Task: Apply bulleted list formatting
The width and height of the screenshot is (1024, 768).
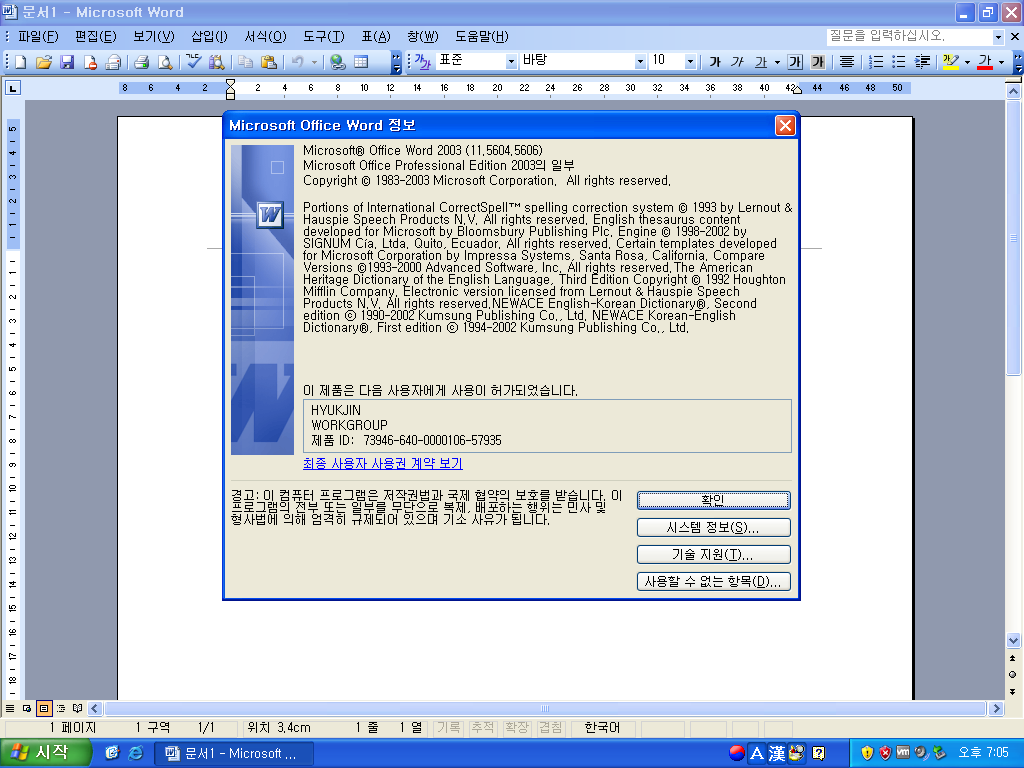Action: 899,62
